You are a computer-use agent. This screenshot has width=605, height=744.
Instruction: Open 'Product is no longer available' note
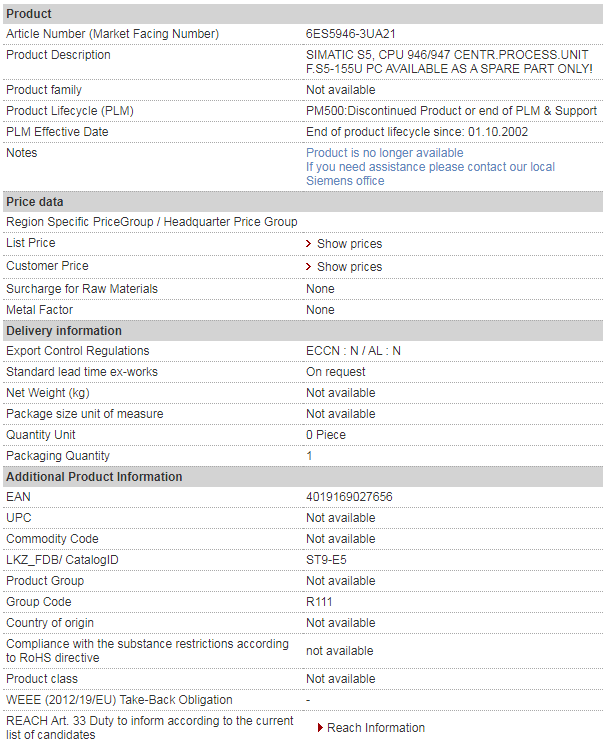pos(384,153)
